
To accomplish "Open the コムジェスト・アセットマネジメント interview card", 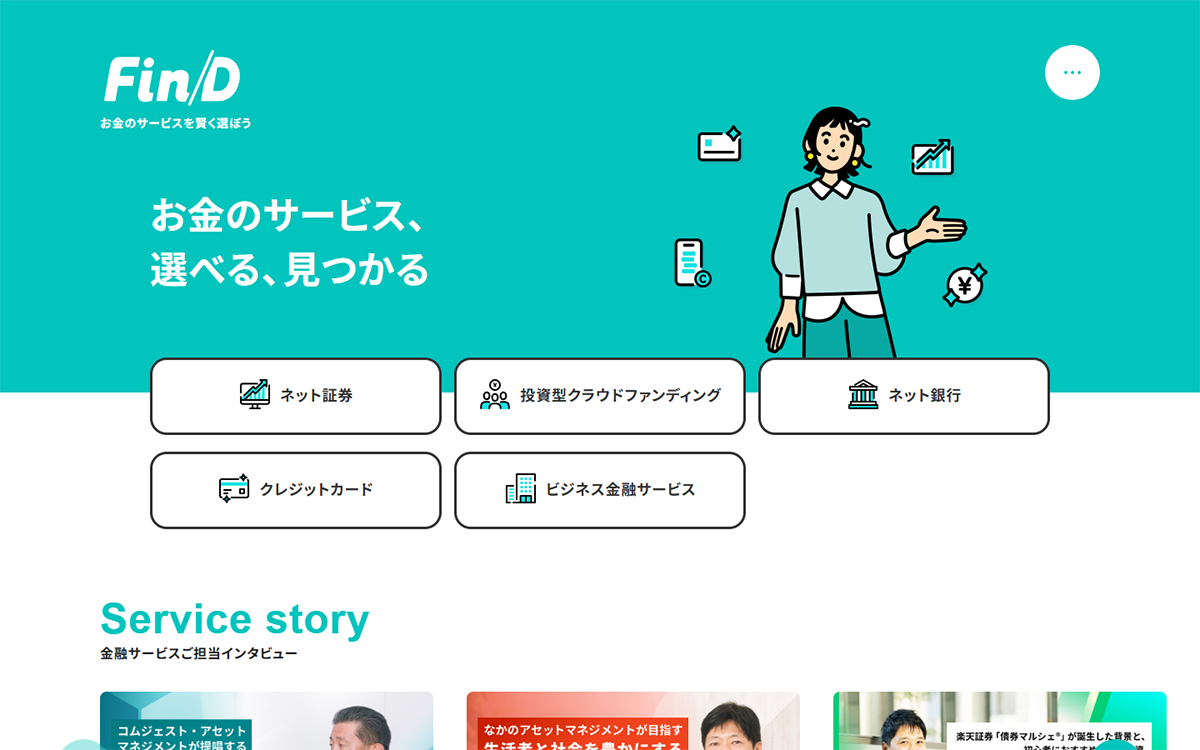I will click(x=266, y=721).
